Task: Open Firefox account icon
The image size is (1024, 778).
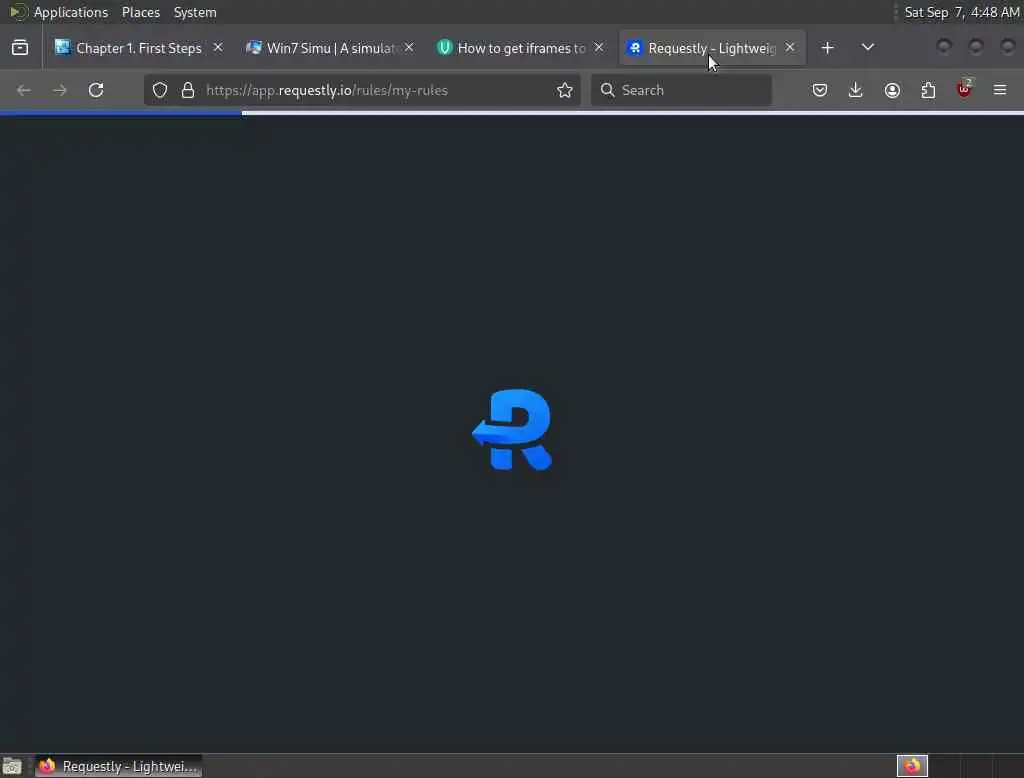Action: (x=892, y=90)
